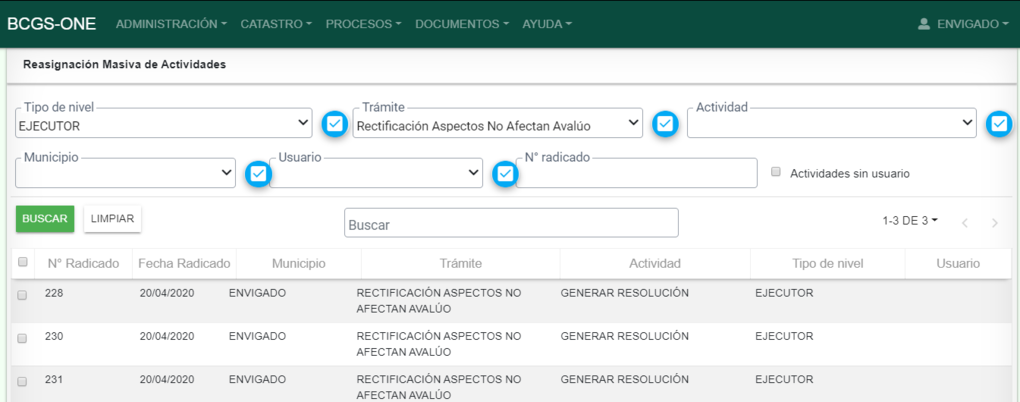Viewport: 1020px width, 402px height.
Task: Open the Tipo de nivel dropdown
Action: click(165, 124)
